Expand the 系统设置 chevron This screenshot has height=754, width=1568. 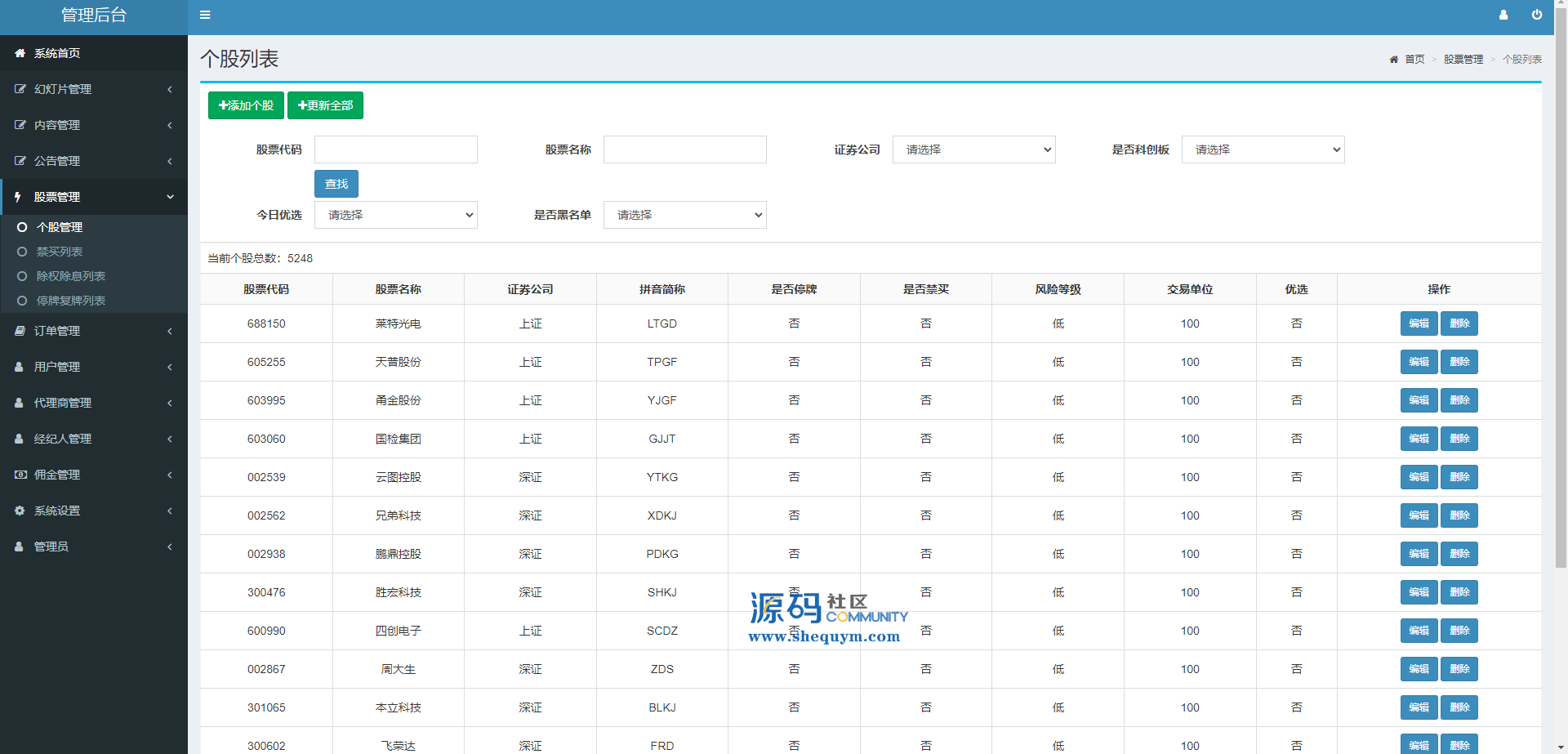coord(170,511)
